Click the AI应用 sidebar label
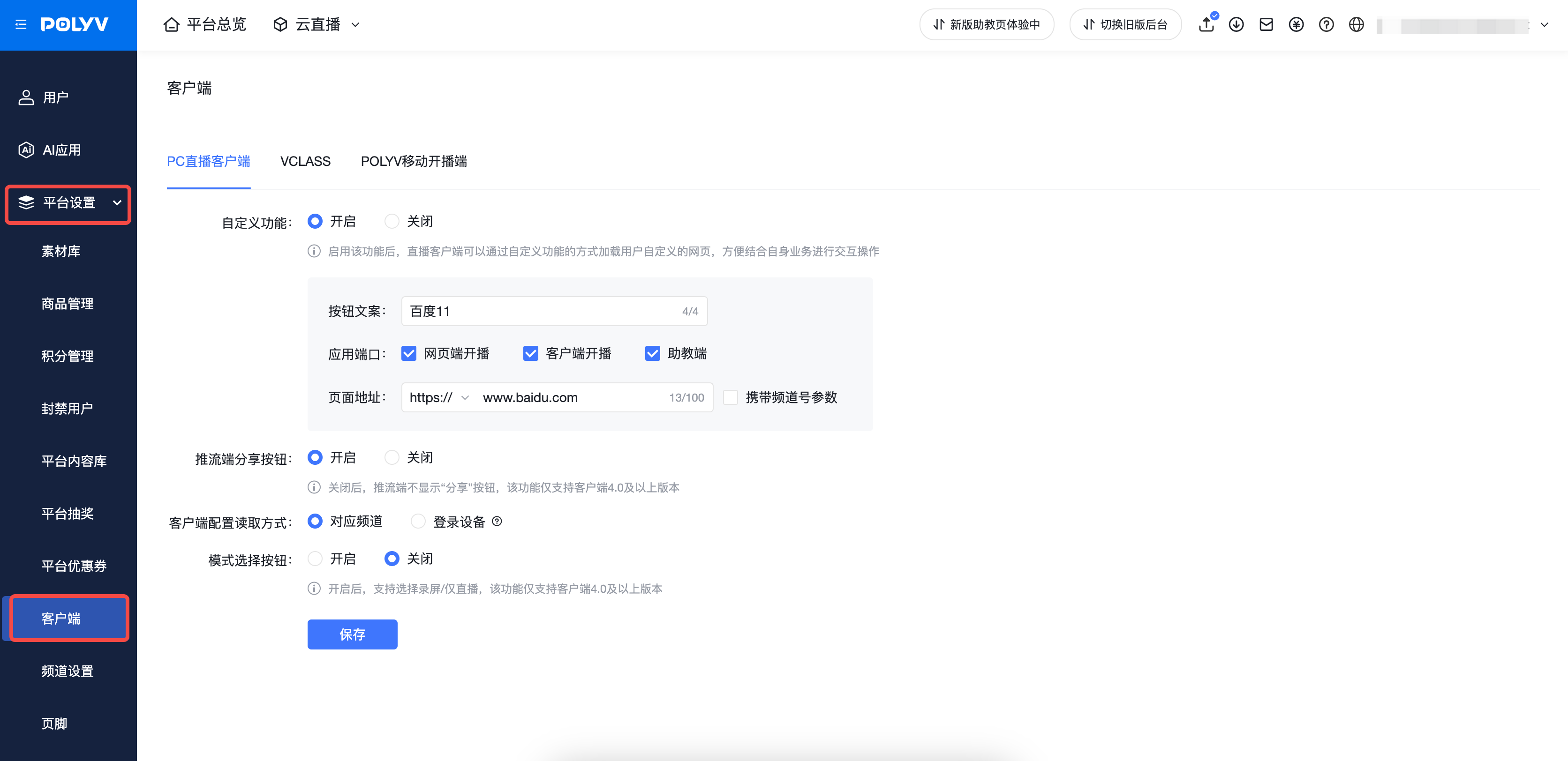 tap(61, 149)
